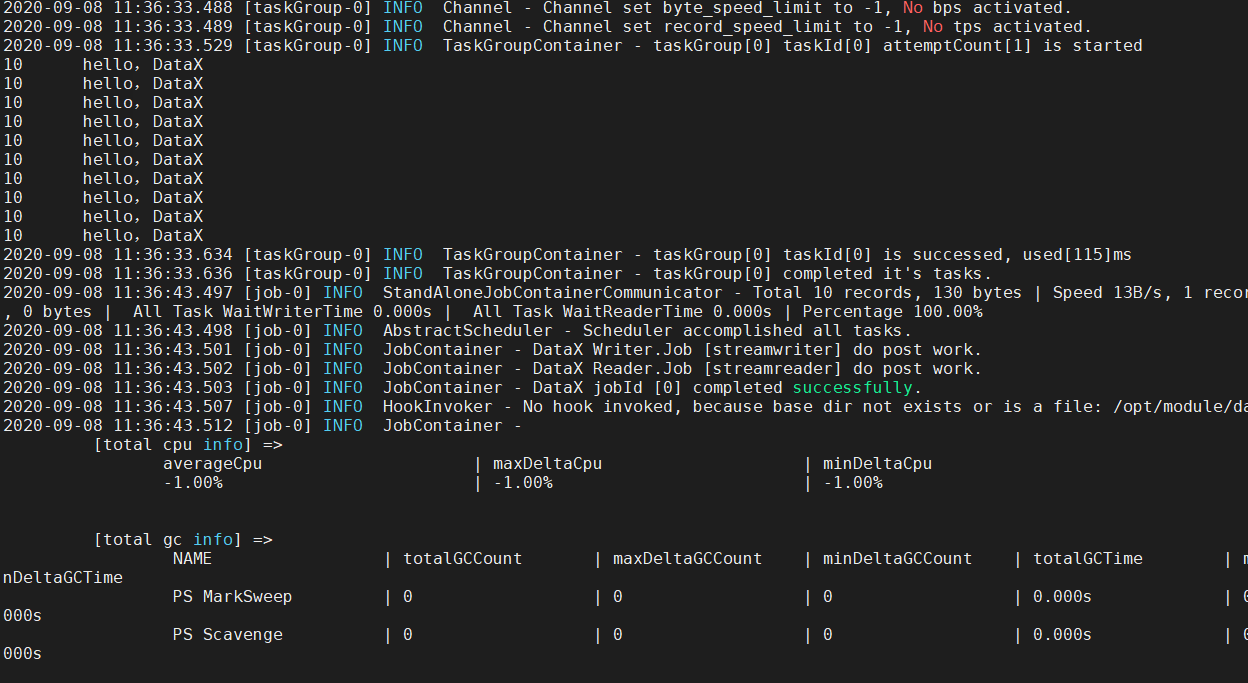
Task: Click the "maxDeltaCpu" column label
Action: pyautogui.click(x=547, y=464)
